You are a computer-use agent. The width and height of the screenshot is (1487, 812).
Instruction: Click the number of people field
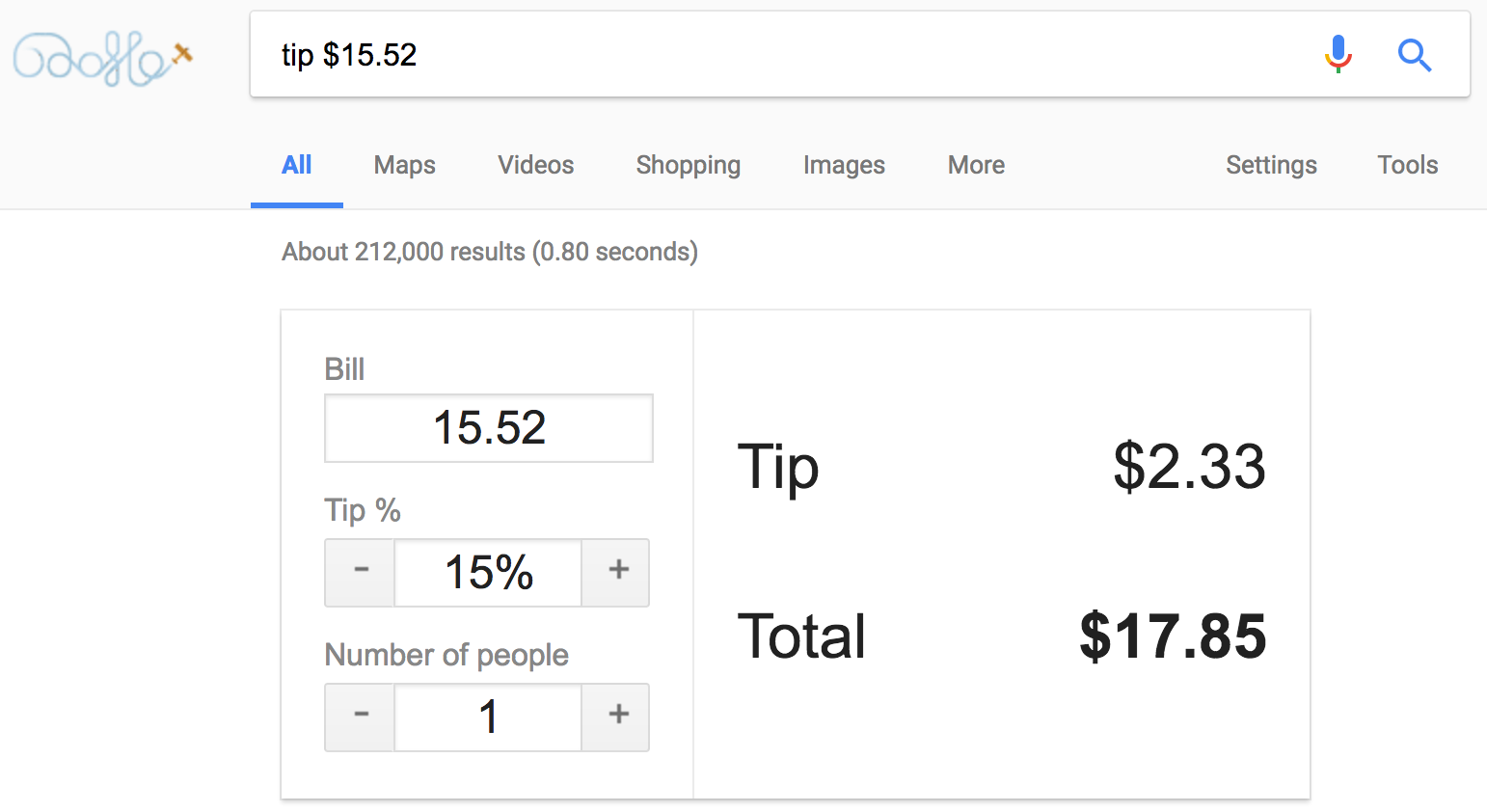point(489,717)
